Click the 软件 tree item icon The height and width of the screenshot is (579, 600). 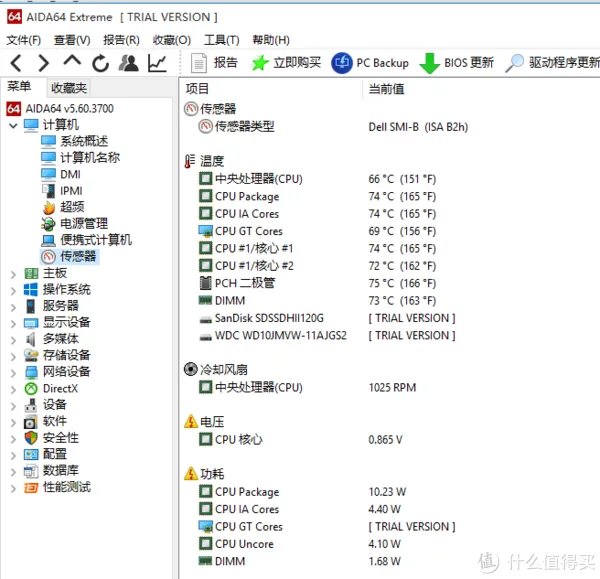31,422
